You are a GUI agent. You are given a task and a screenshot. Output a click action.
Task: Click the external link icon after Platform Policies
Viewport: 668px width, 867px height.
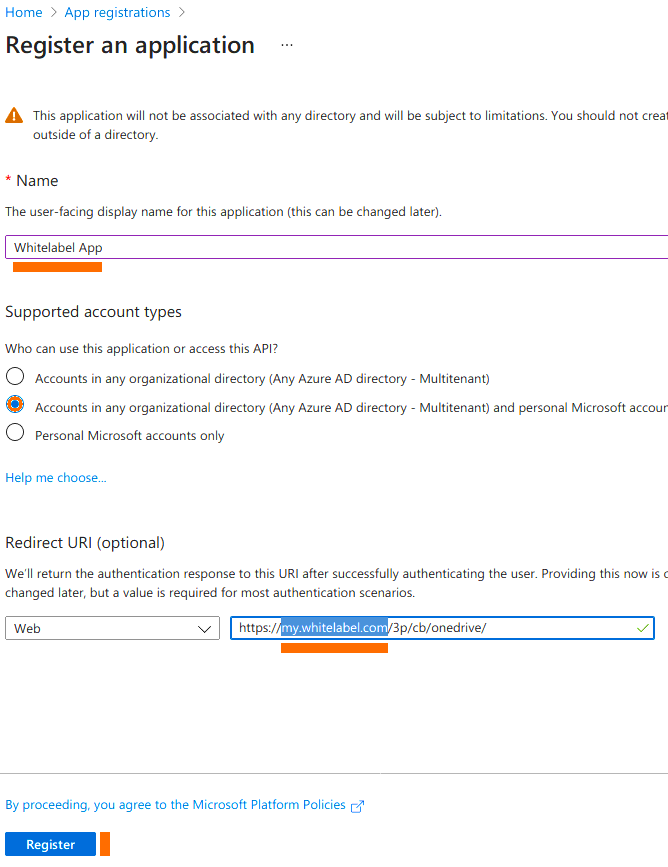358,806
